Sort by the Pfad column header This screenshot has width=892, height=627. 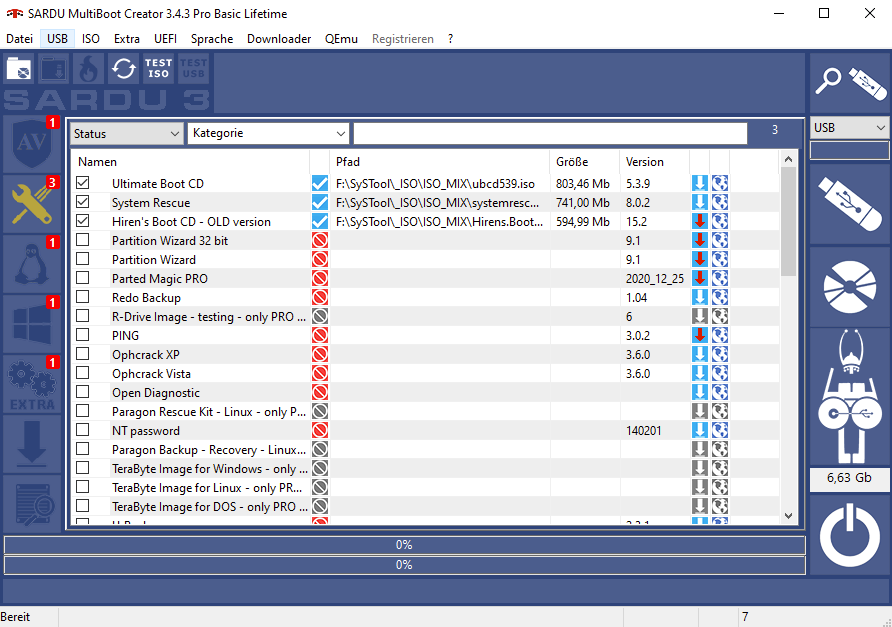pyautogui.click(x=439, y=162)
